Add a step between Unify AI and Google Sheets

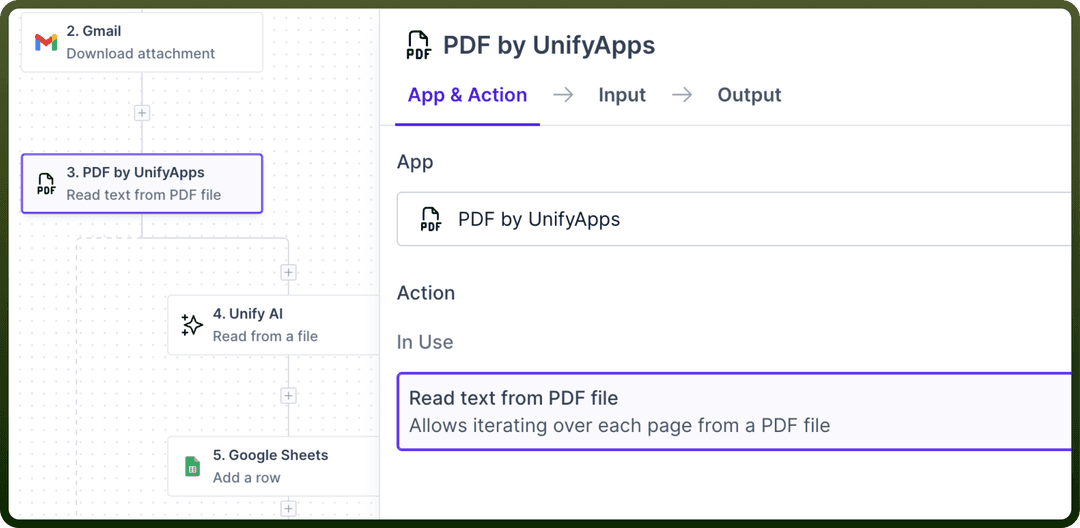tap(289, 396)
